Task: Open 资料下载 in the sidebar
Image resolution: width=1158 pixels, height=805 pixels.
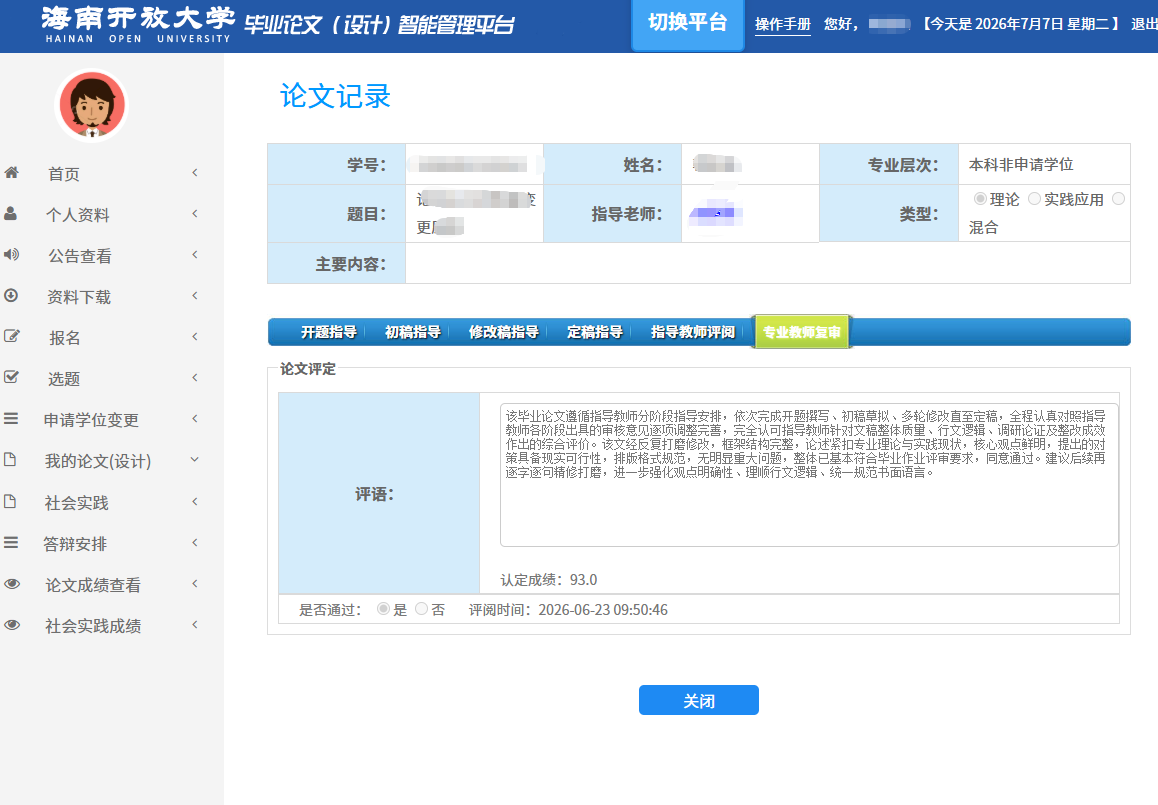Action: click(79, 297)
